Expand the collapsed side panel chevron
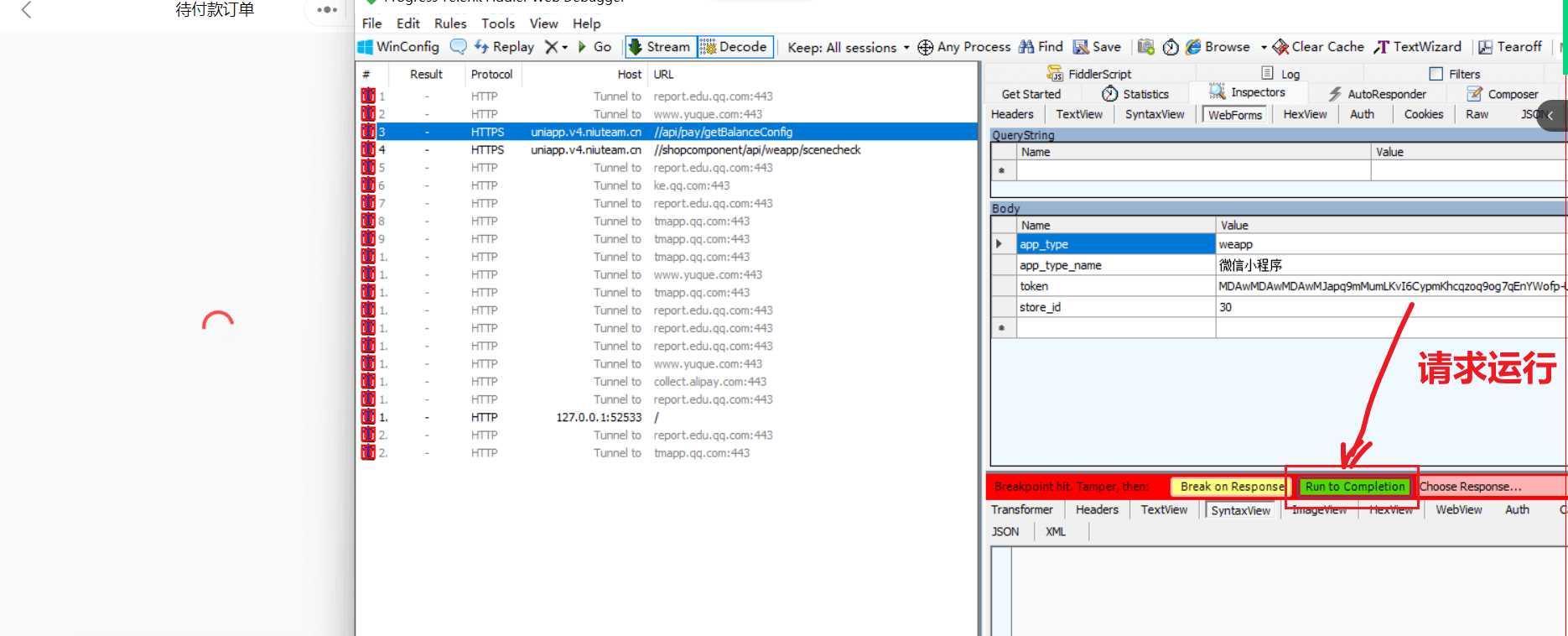Image resolution: width=1568 pixels, height=636 pixels. pos(1550,115)
